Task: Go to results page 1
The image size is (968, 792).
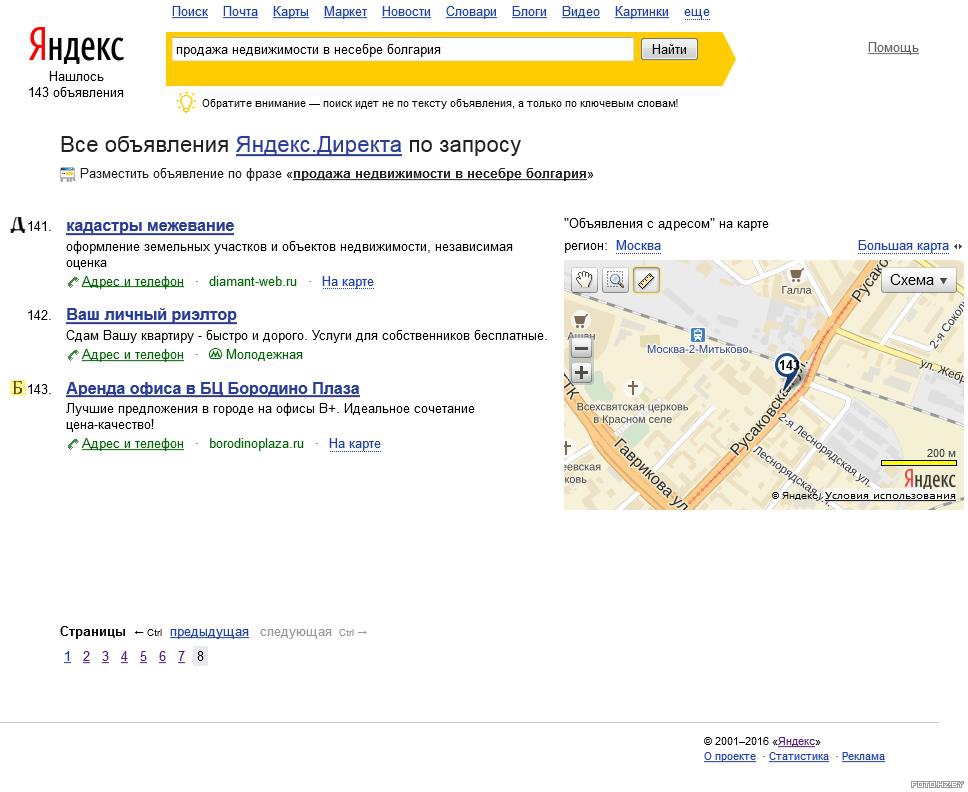Action: 67,656
